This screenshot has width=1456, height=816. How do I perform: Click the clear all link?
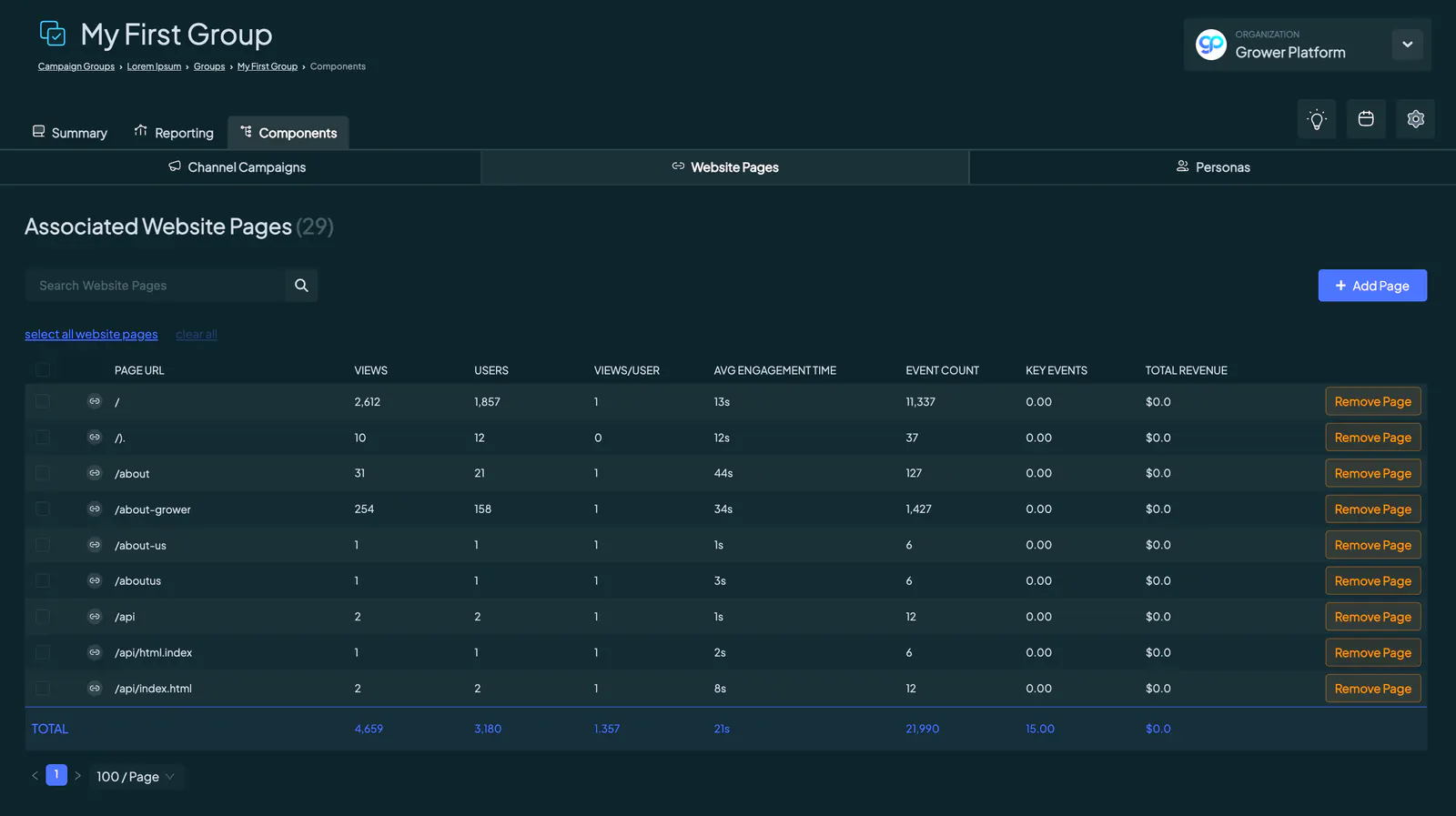[x=197, y=335]
